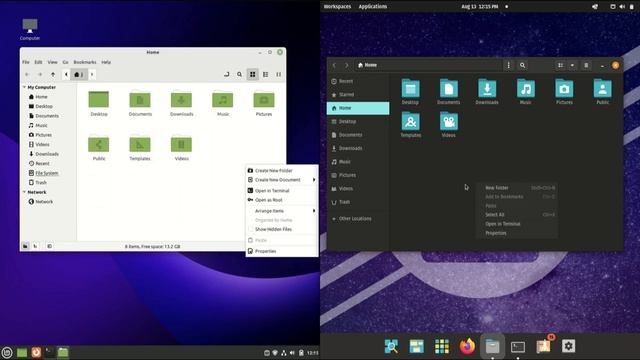Go back in the Pop Files window
This screenshot has height=360, width=640.
334,65
